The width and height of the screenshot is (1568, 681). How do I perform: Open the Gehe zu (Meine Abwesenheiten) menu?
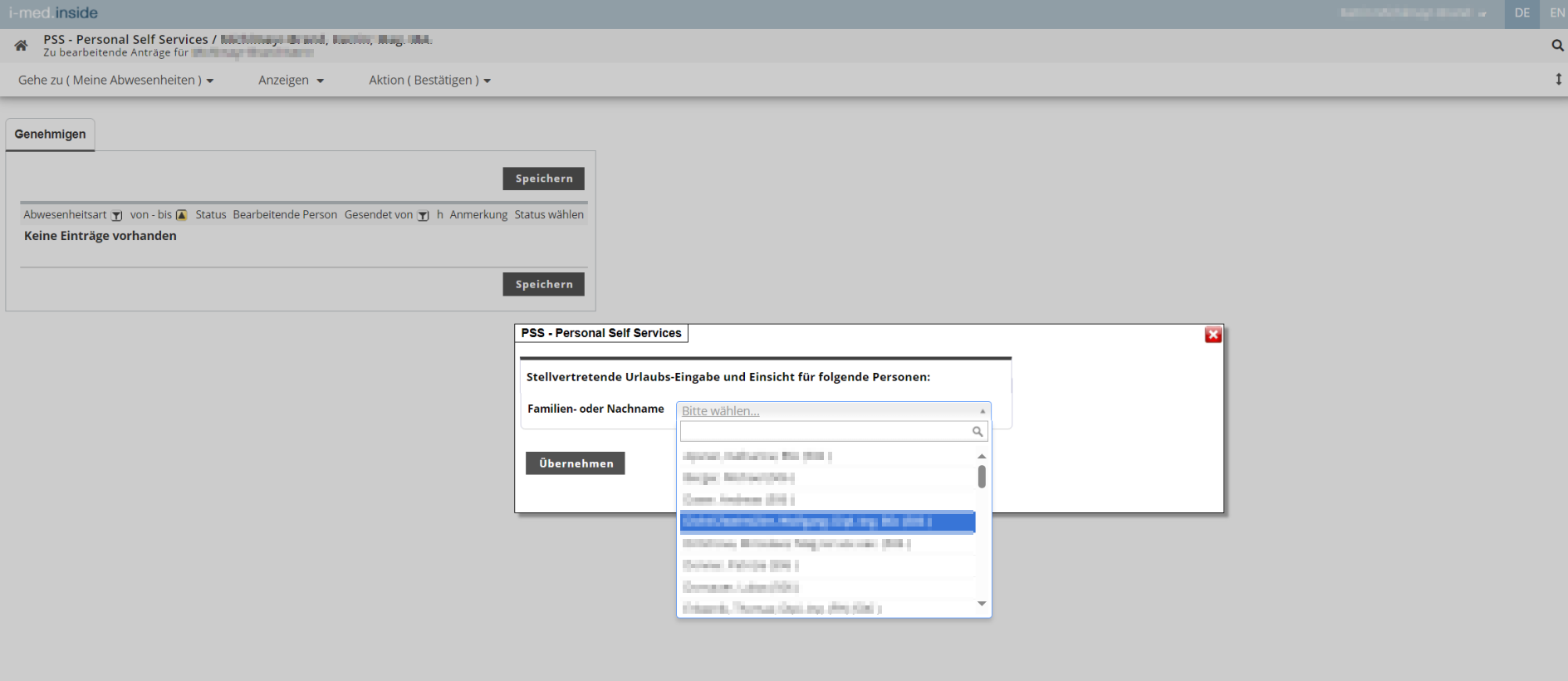[x=115, y=81]
